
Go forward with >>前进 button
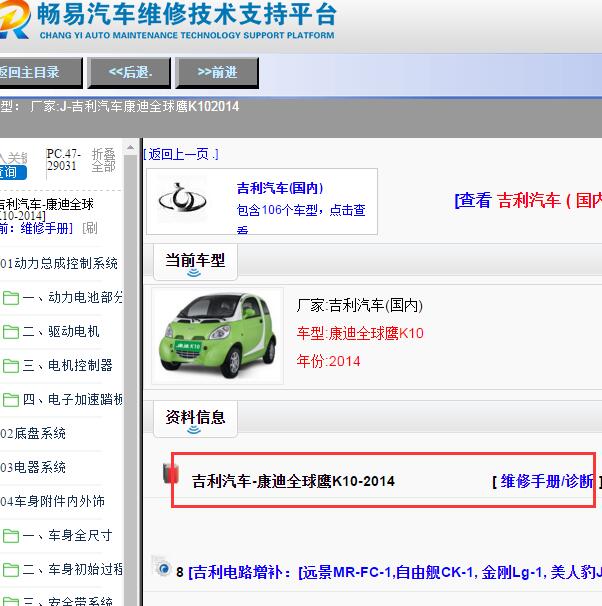tap(217, 72)
